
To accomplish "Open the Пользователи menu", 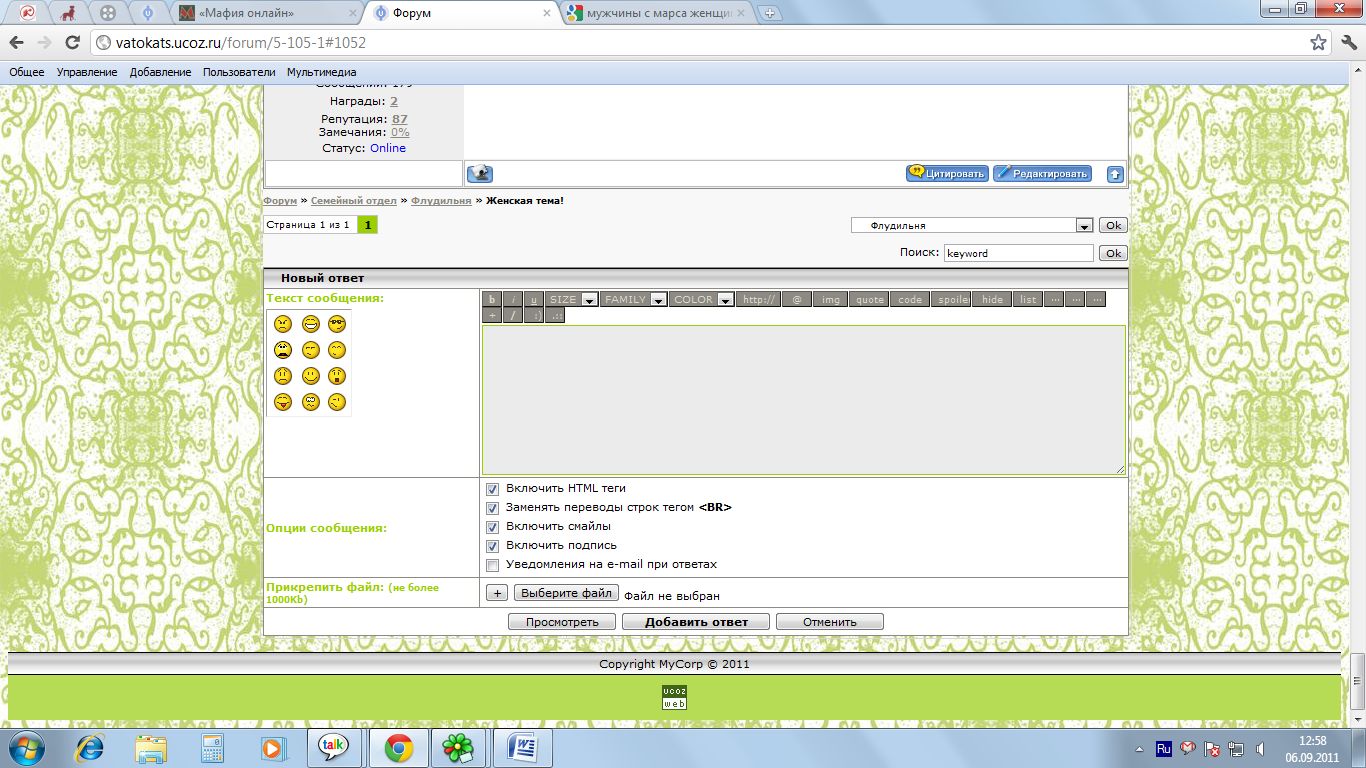I will point(239,72).
